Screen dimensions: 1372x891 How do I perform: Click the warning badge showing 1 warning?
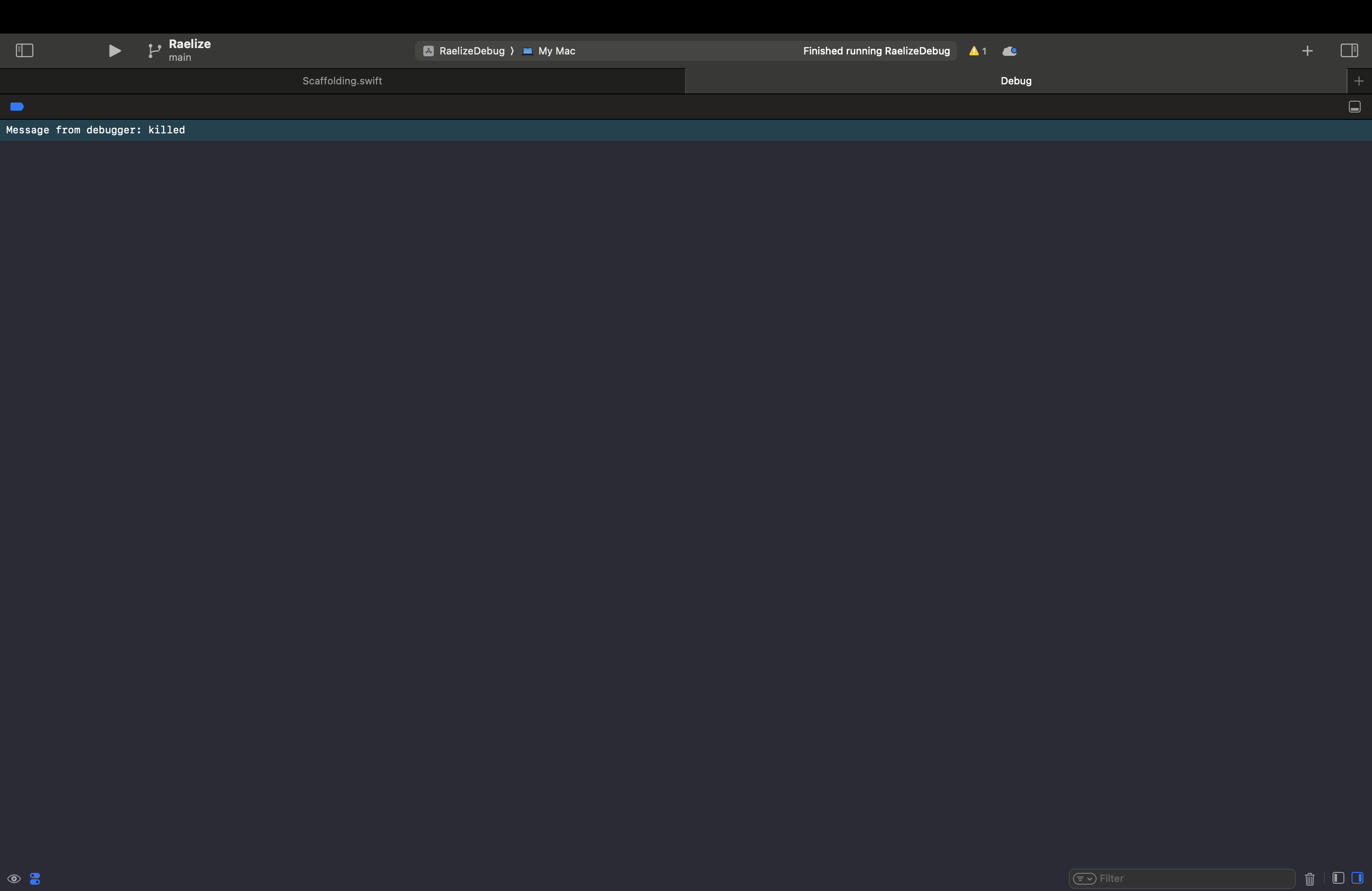point(978,51)
